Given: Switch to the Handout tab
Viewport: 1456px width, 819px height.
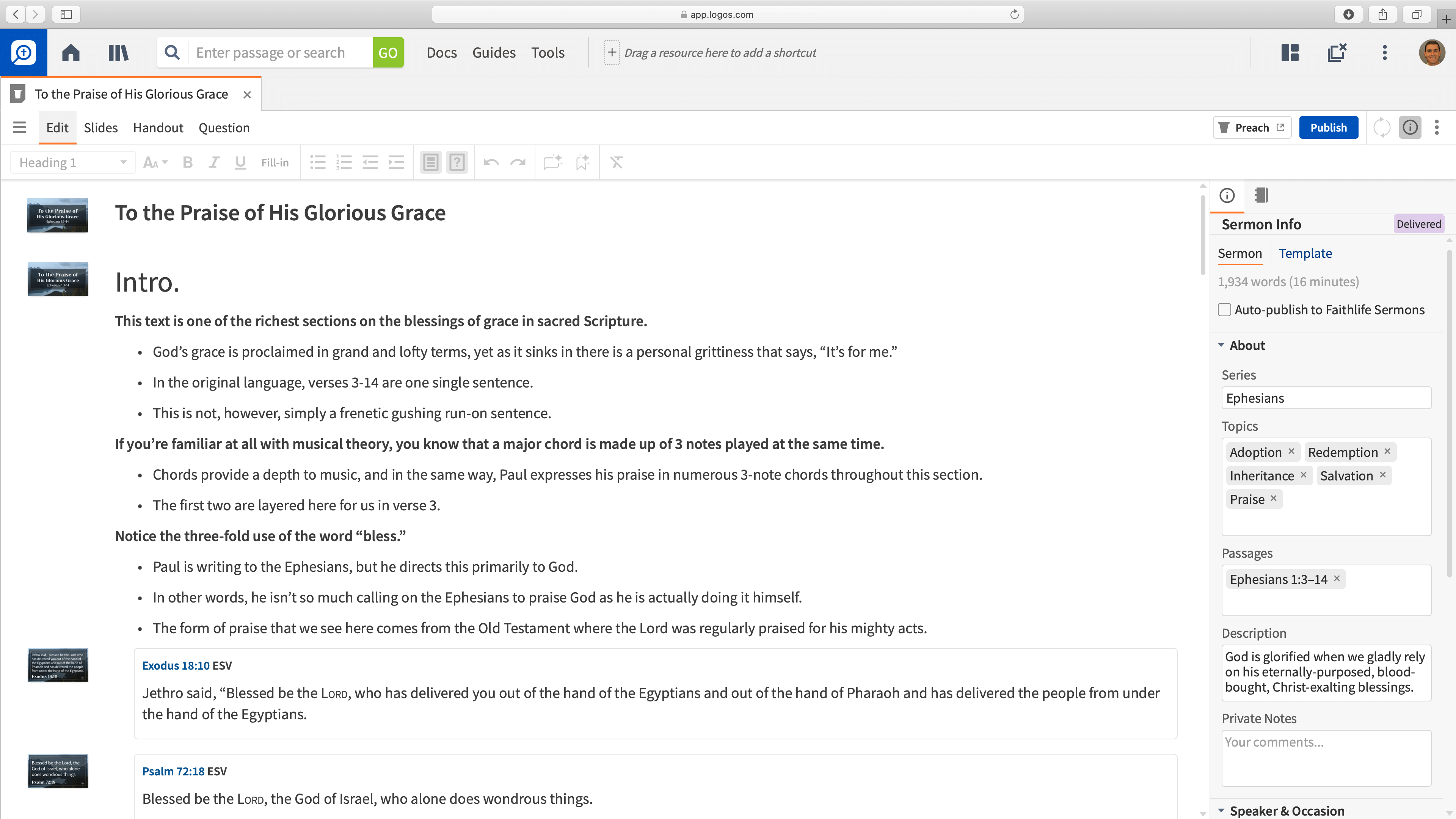Looking at the screenshot, I should pyautogui.click(x=158, y=128).
